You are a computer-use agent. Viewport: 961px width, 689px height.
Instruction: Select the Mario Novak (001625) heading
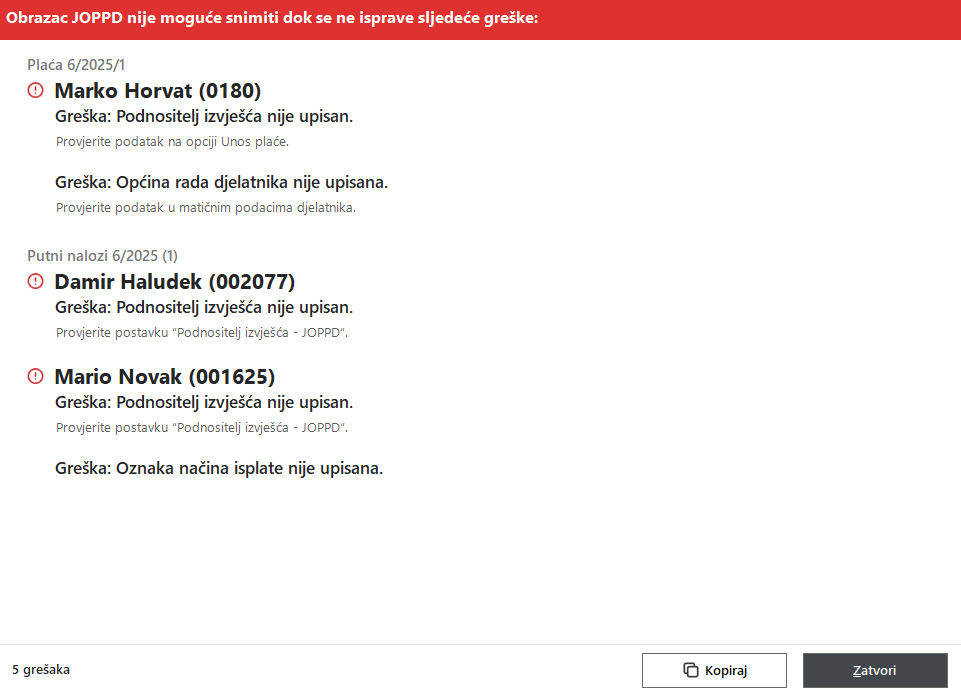pos(164,377)
